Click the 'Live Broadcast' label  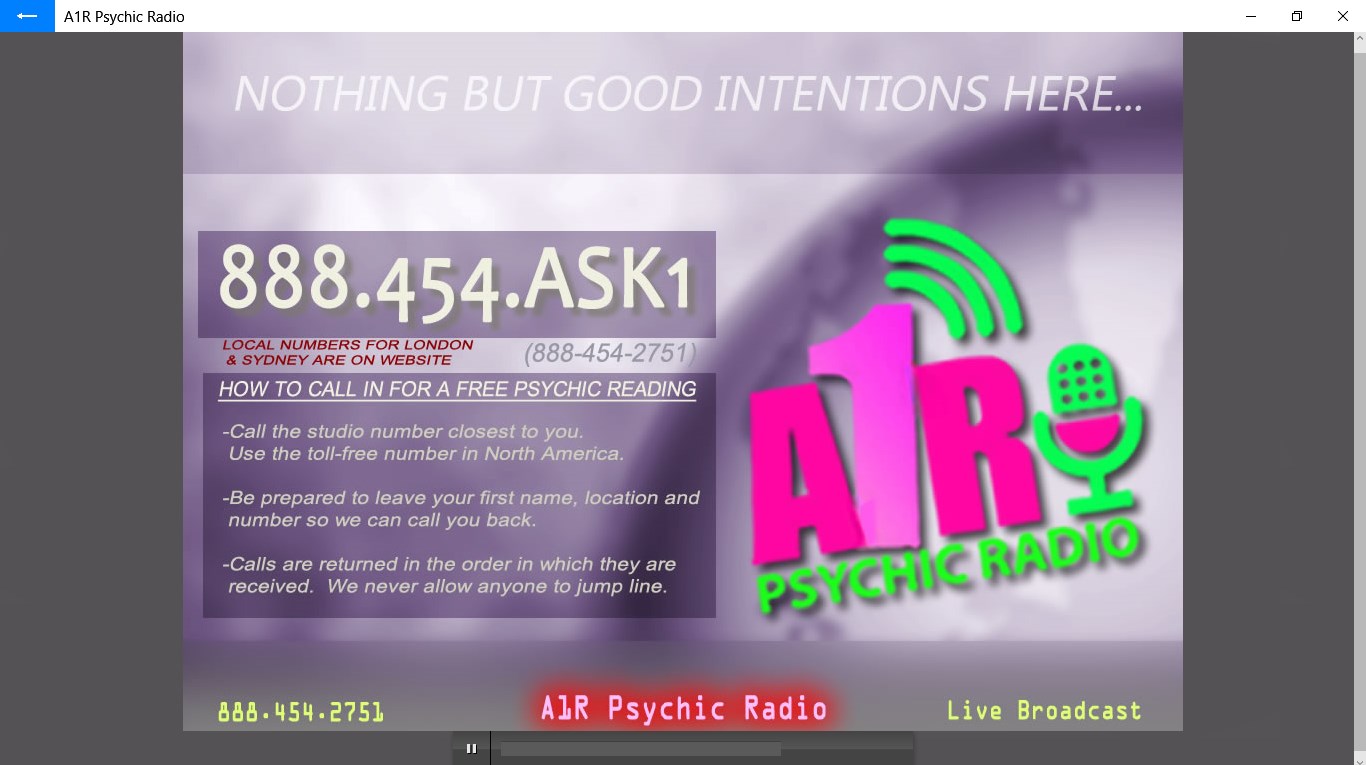point(1043,711)
